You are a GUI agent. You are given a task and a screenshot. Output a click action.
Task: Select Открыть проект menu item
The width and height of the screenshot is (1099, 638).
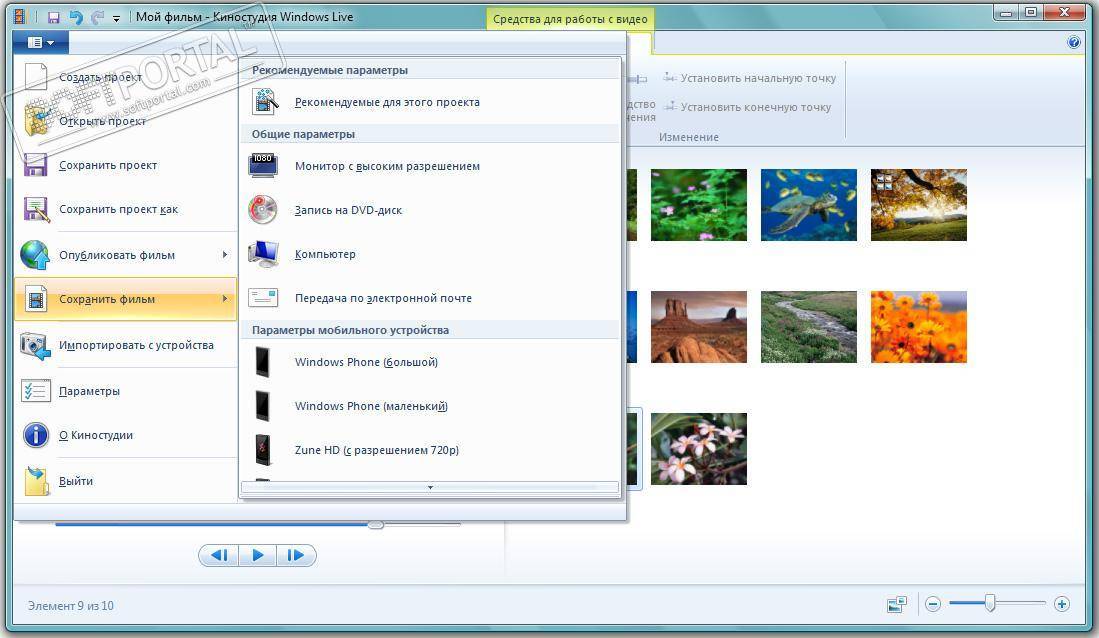point(125,121)
